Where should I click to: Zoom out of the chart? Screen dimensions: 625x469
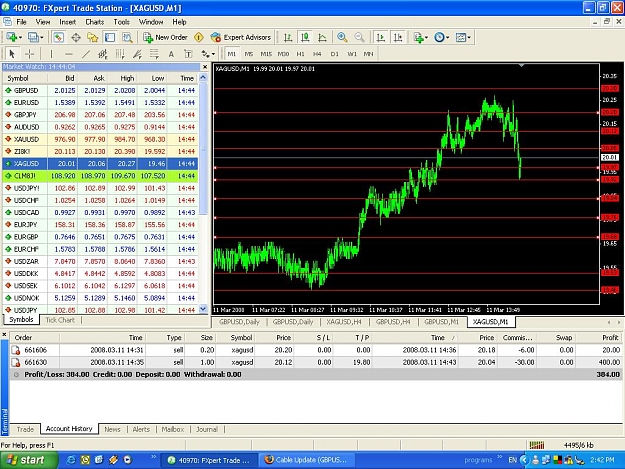(359, 37)
